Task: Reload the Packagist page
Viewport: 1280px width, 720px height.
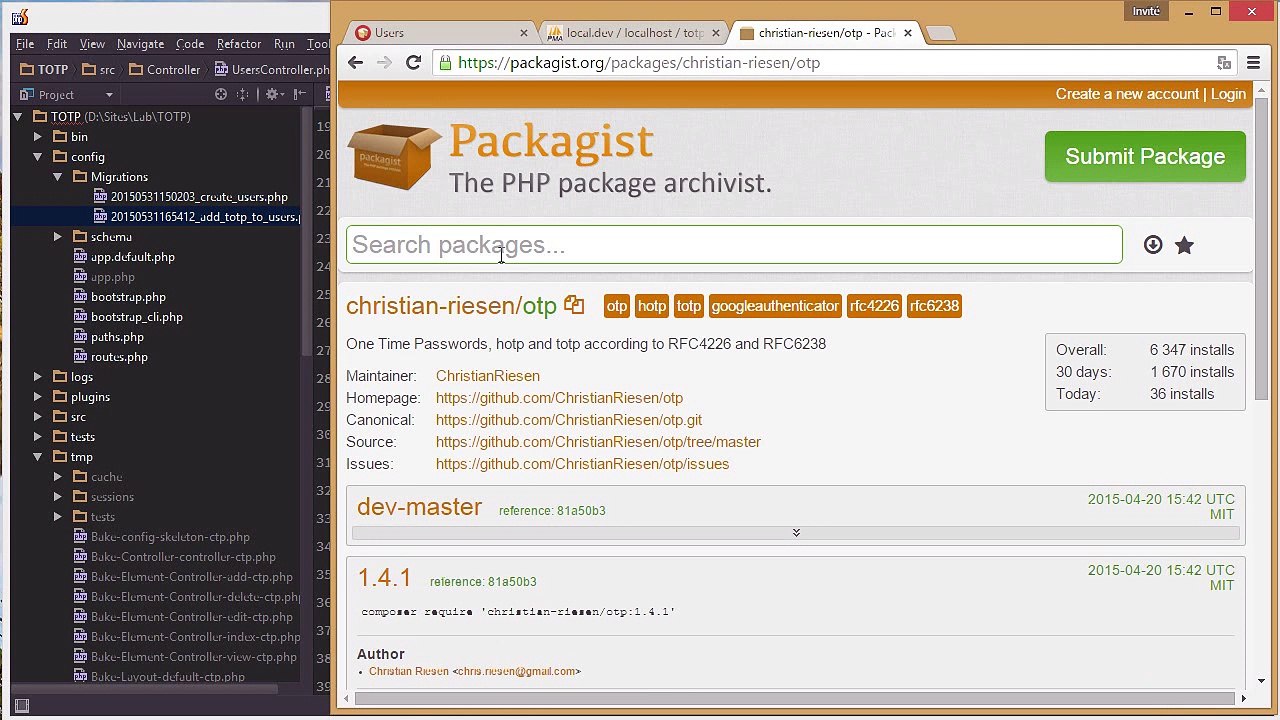Action: tap(413, 63)
